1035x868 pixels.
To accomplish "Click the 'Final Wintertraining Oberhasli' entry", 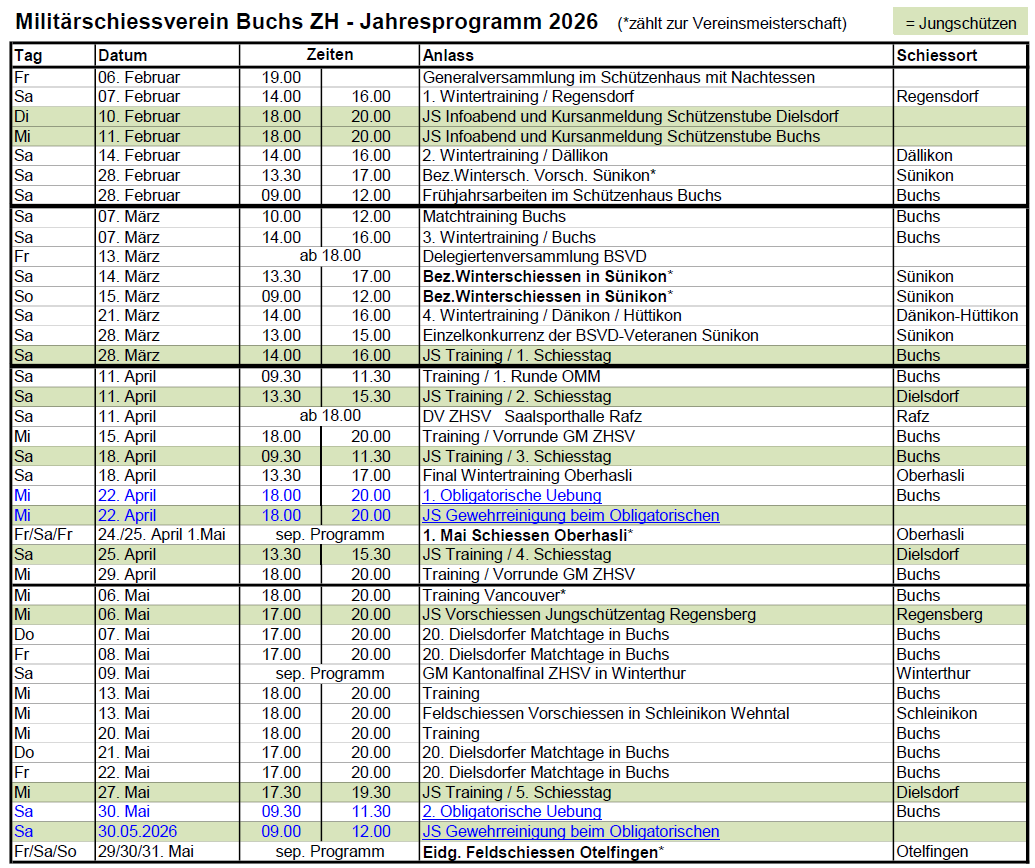I will (x=527, y=476).
